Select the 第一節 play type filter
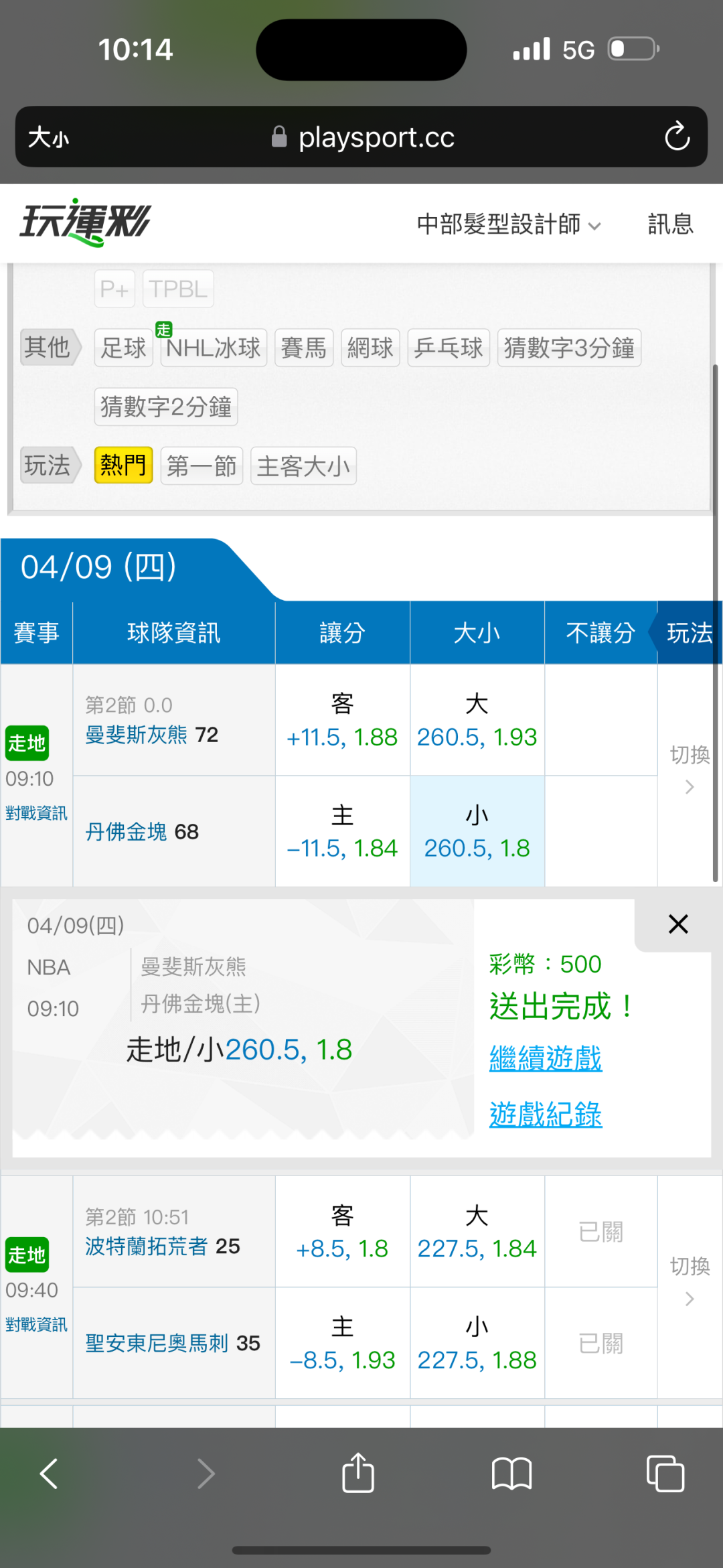This screenshot has width=723, height=1568. (x=202, y=466)
